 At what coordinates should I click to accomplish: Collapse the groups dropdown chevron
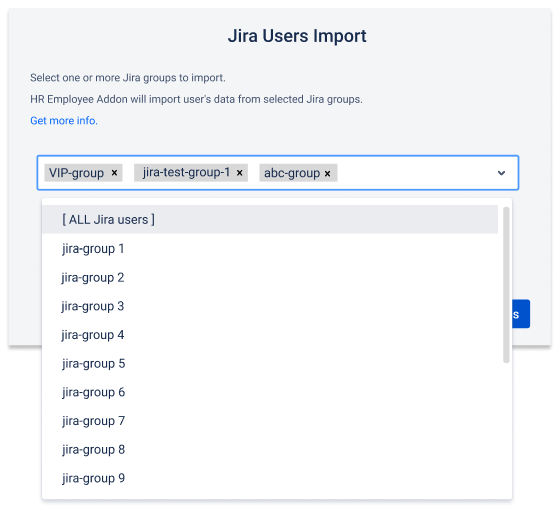click(x=501, y=173)
